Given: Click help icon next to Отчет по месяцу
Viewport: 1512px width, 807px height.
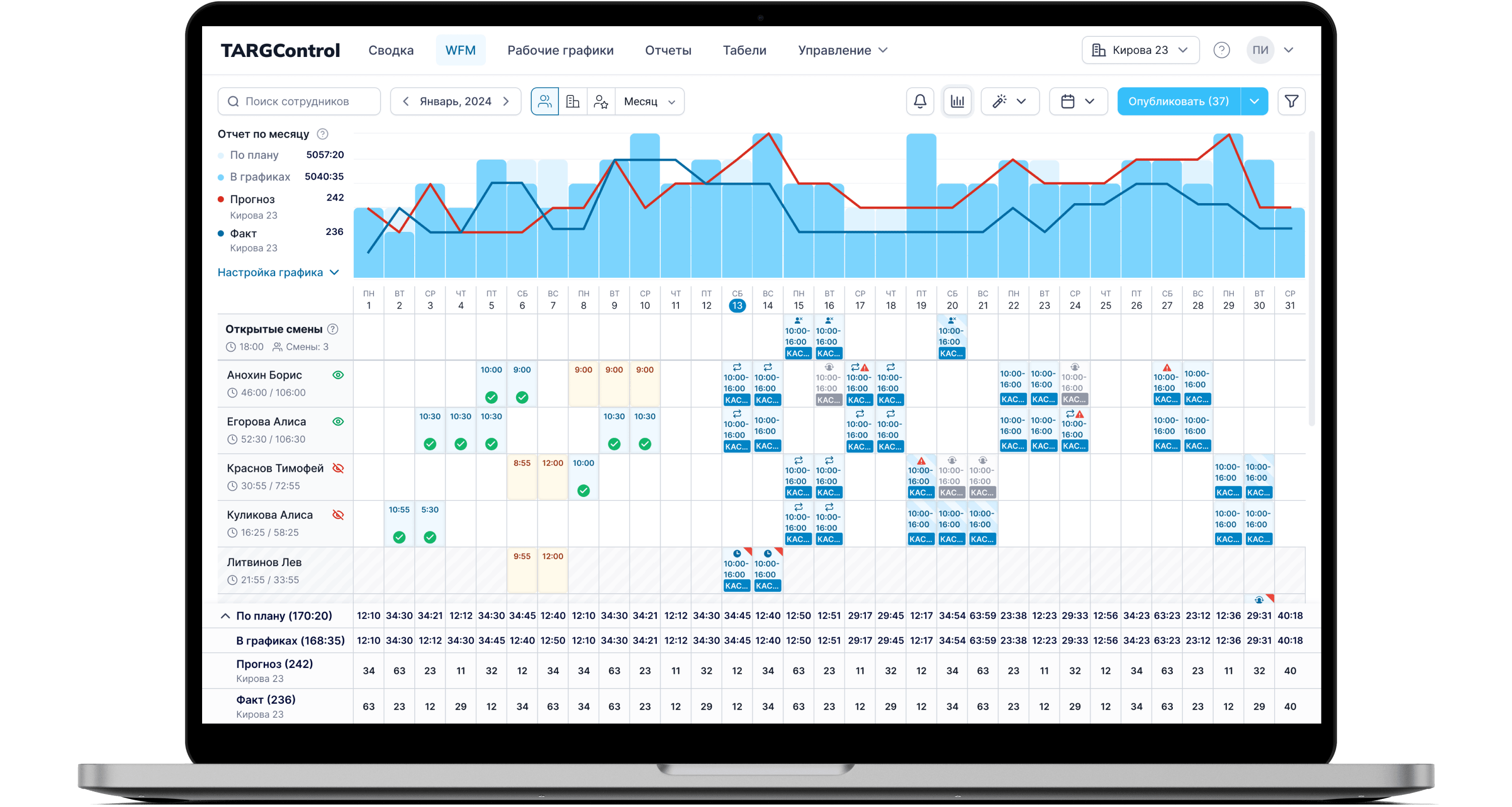Looking at the screenshot, I should [322, 134].
